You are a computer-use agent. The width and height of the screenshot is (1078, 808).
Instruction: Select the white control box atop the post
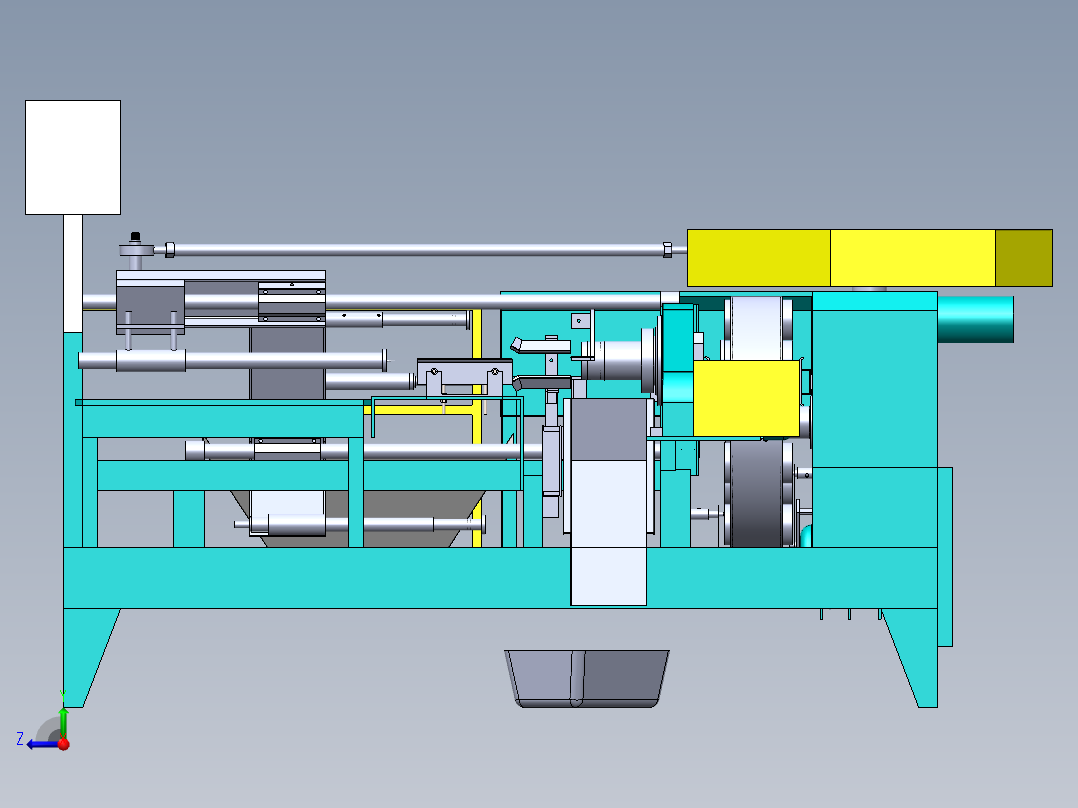tap(73, 157)
